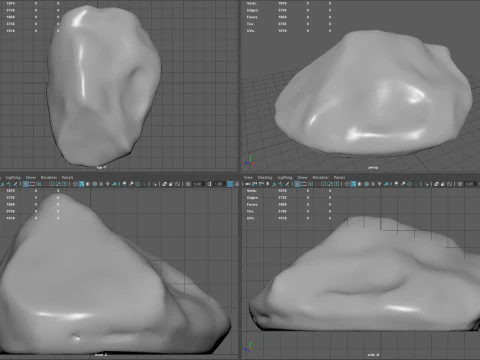This screenshot has height=360, width=480.
Task: Select Smooth Shade All in front panel toolbar
Action: pos(82,184)
